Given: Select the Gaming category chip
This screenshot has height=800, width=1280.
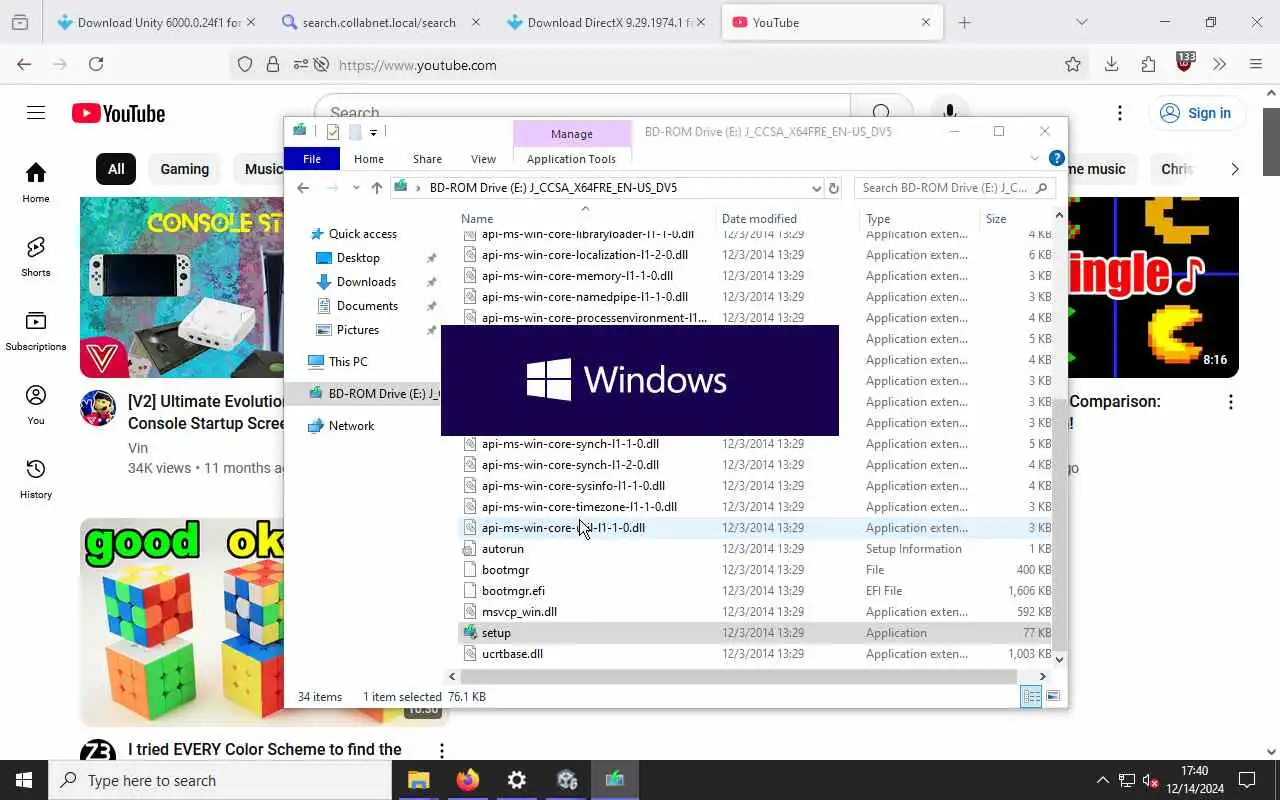Looking at the screenshot, I should [x=184, y=169].
